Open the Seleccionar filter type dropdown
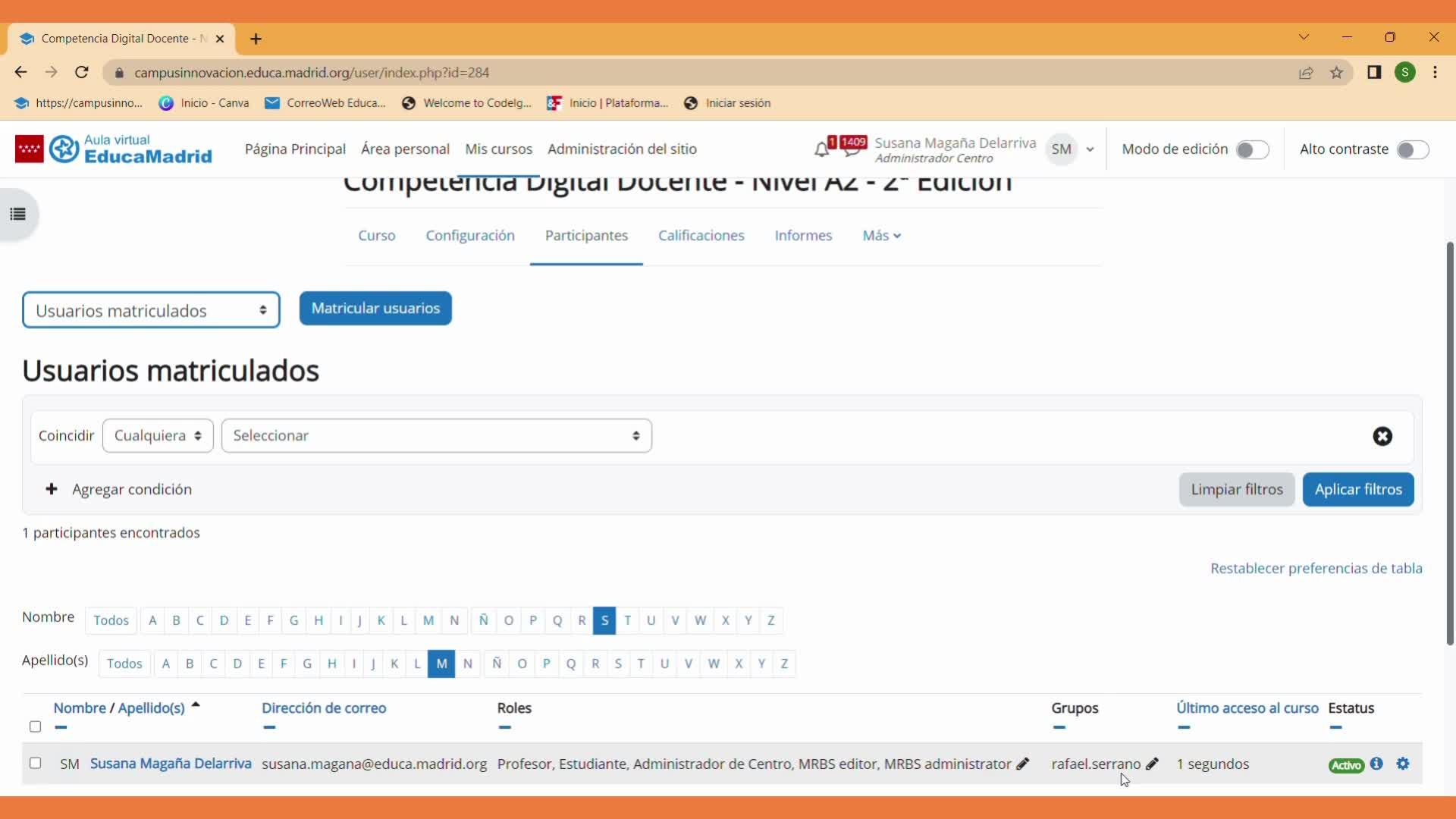Viewport: 1456px width, 819px height. (436, 436)
